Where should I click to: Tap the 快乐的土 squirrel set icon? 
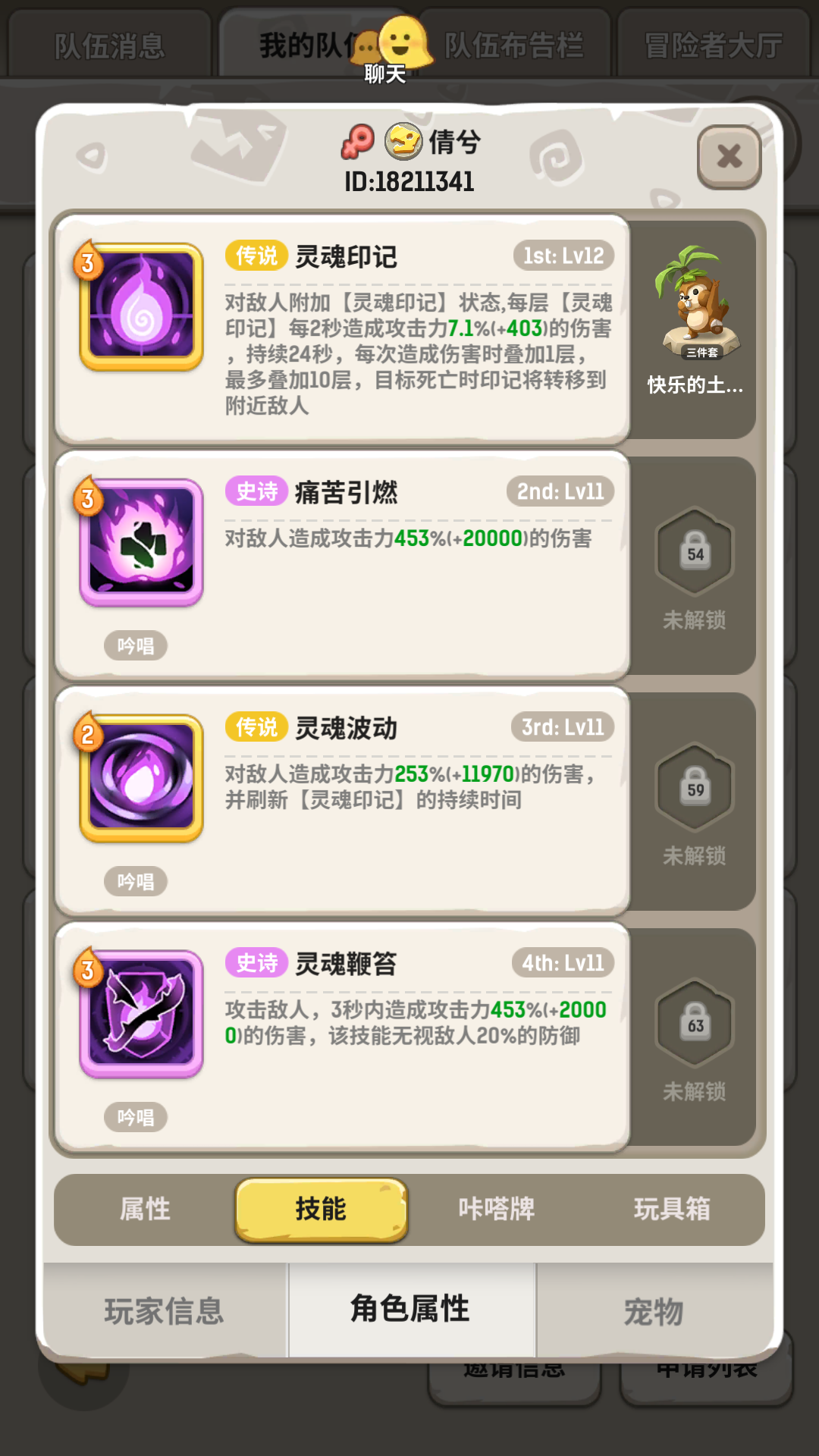695,303
